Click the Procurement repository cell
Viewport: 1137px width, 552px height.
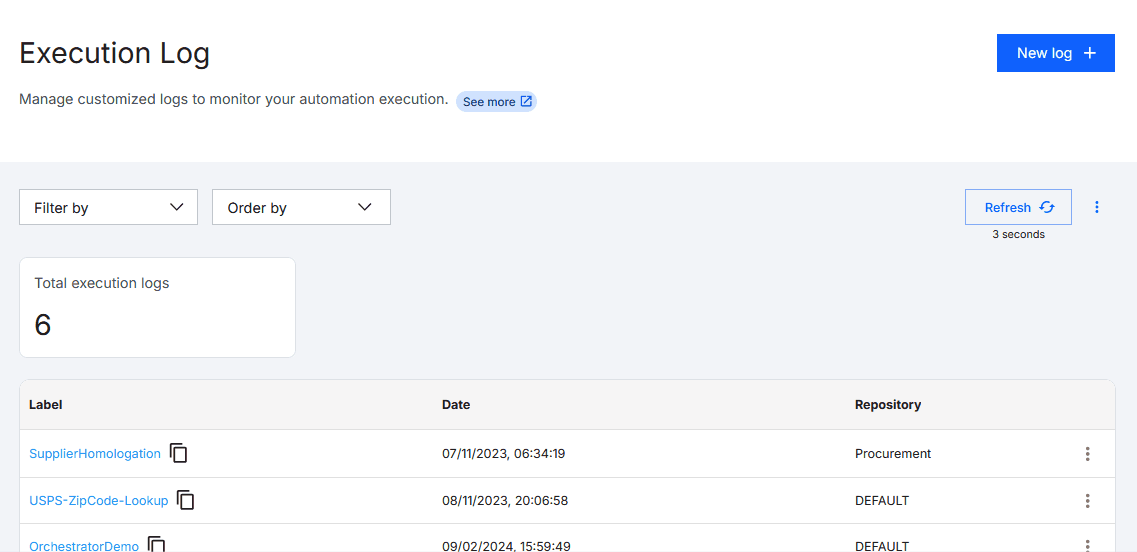(893, 454)
